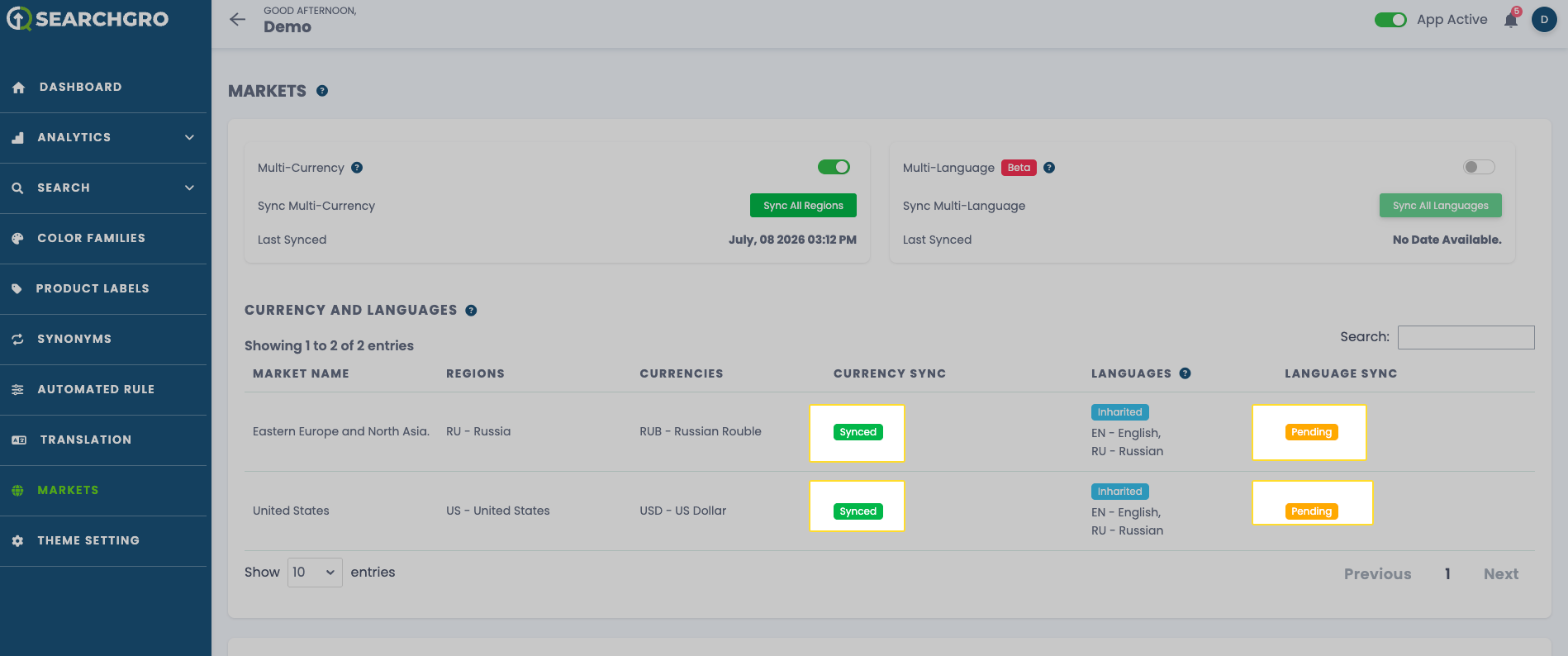The width and height of the screenshot is (1568, 656).
Task: Click the Search magnifier icon in sidebar
Action: 17,188
